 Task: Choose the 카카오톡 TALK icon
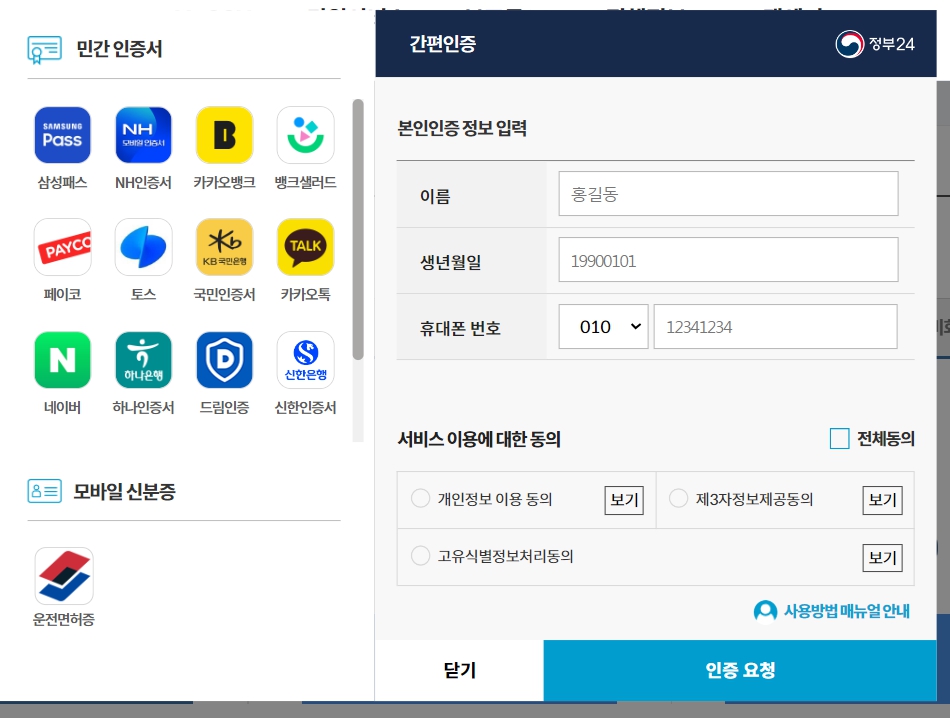(305, 247)
